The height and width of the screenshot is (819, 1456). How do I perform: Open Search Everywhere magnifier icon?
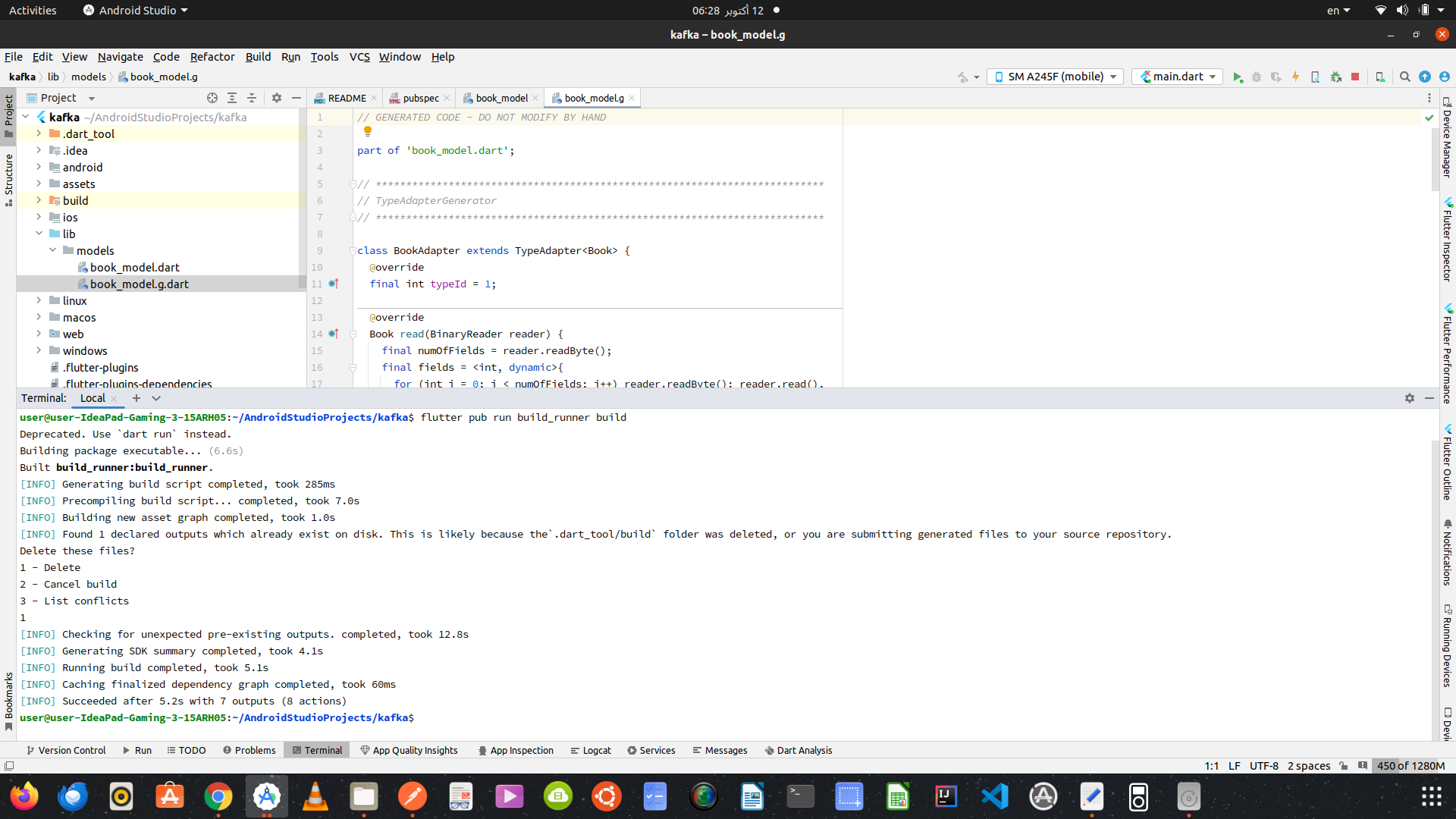point(1405,77)
